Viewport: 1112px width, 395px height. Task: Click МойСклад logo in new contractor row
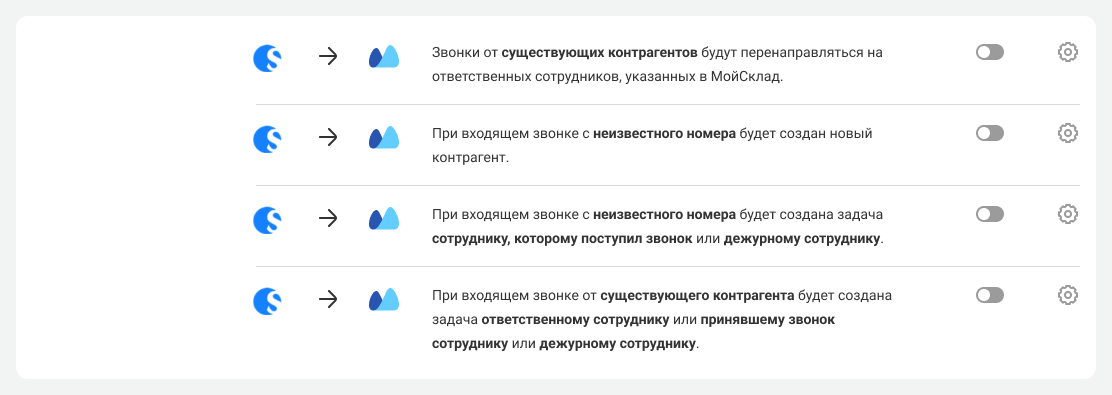click(x=384, y=138)
